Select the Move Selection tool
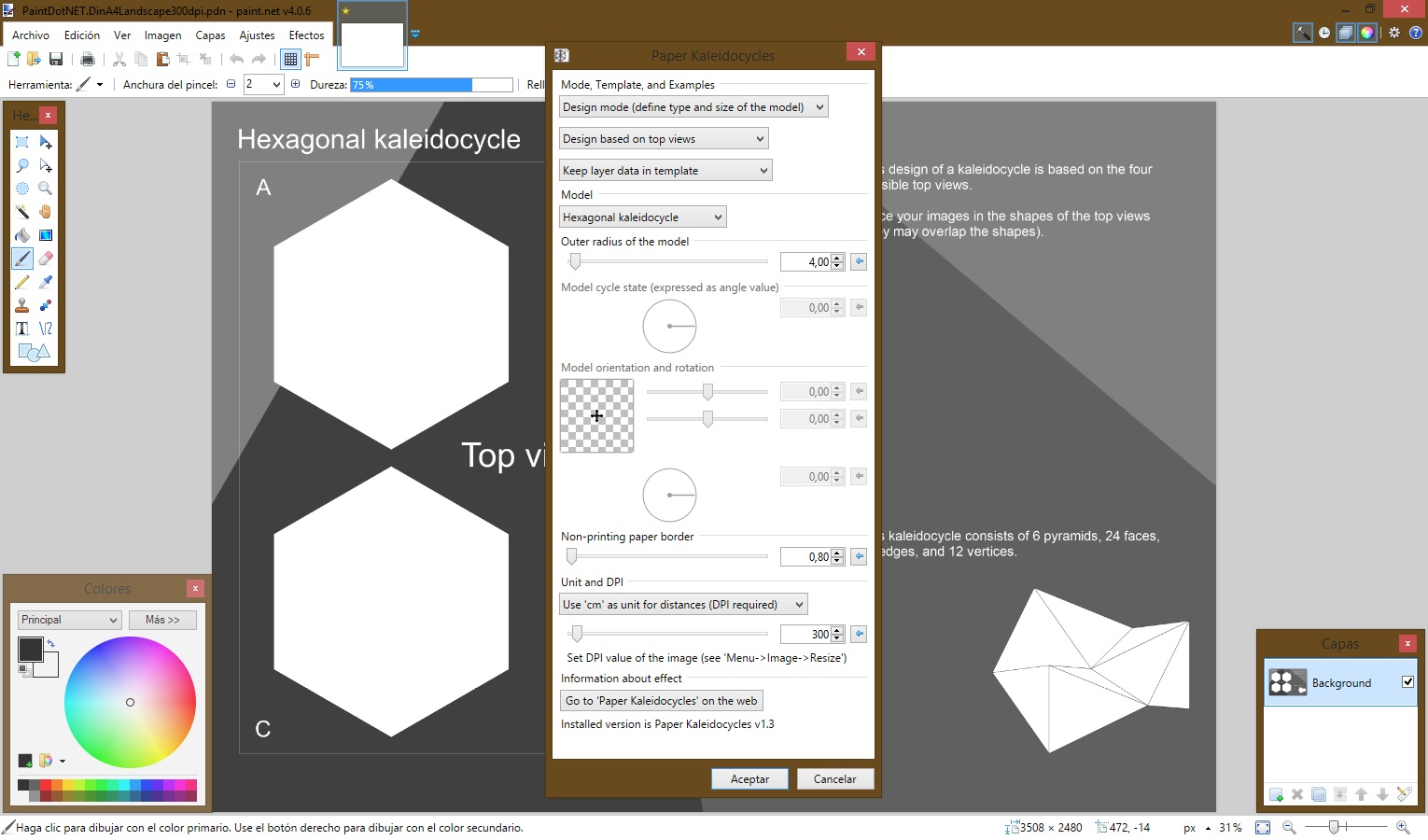 [46, 165]
